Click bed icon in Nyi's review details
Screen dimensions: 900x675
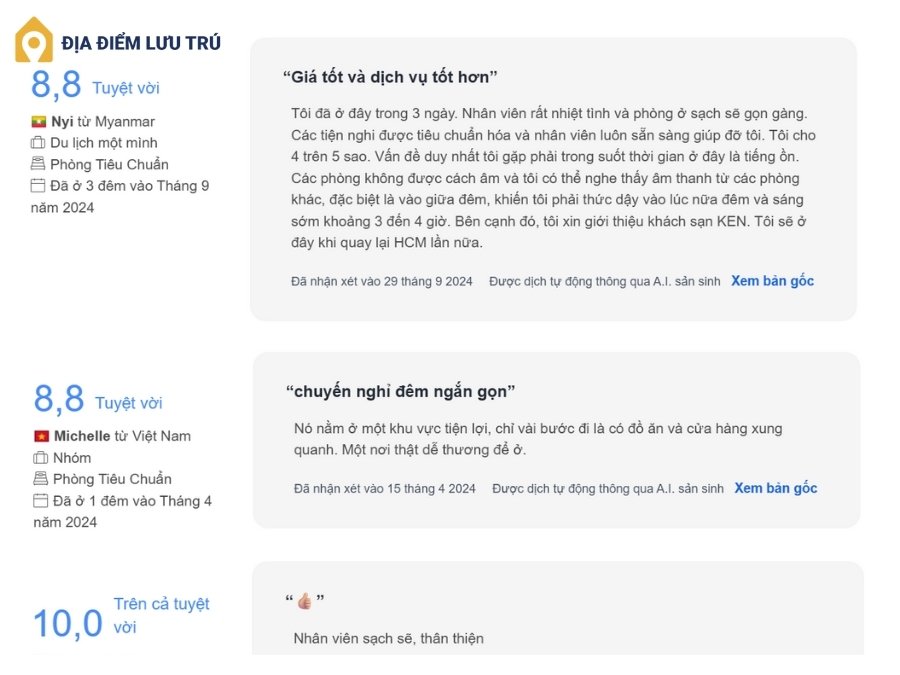click(x=39, y=164)
